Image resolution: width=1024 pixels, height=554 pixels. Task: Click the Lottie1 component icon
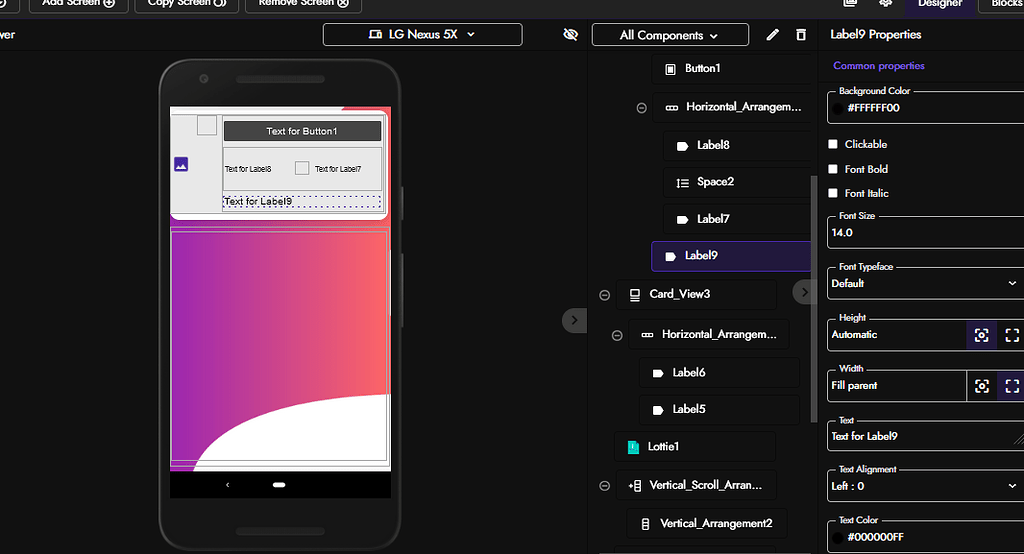[x=633, y=447]
